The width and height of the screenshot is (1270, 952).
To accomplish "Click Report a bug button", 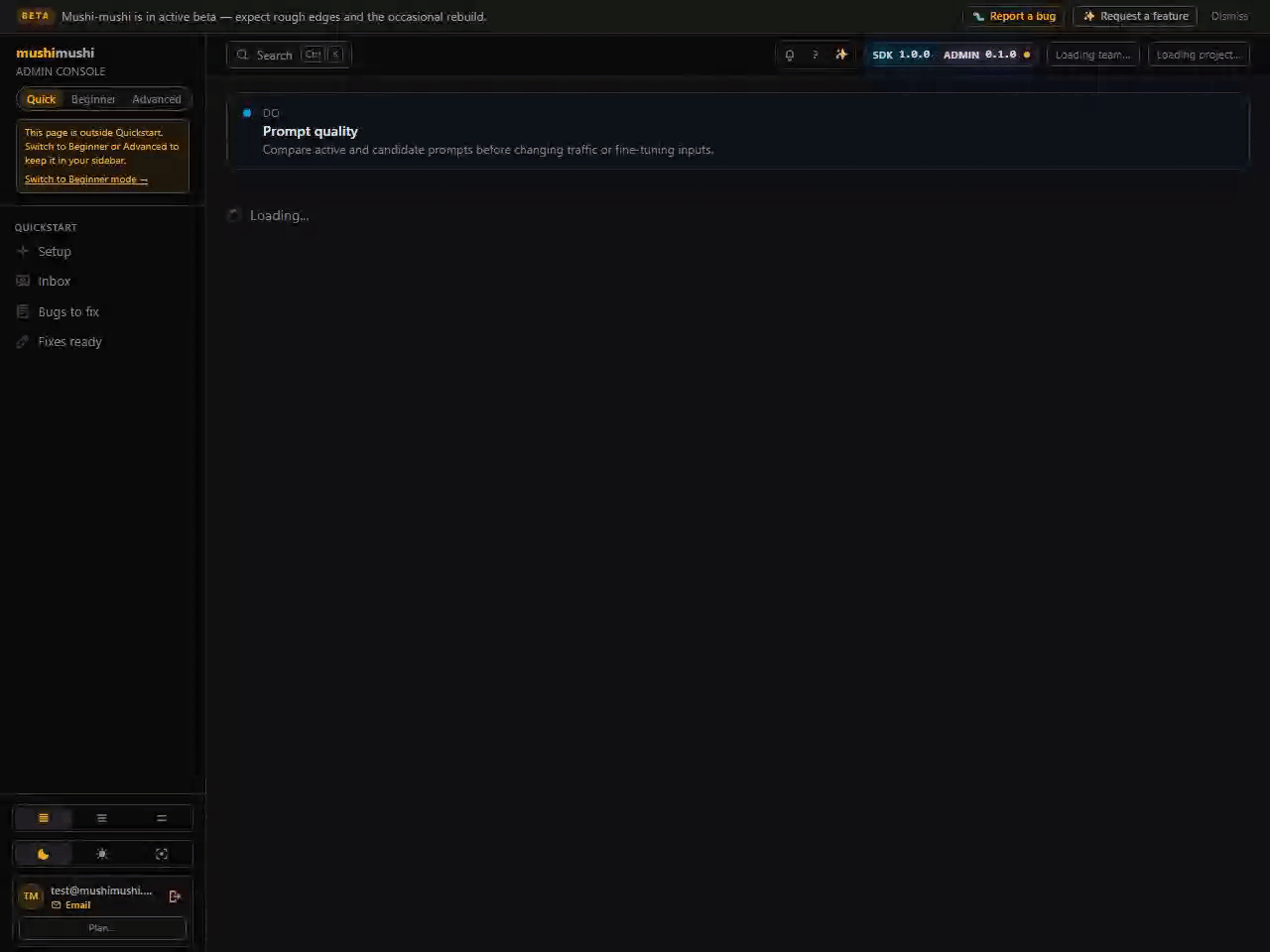I will point(1013,16).
